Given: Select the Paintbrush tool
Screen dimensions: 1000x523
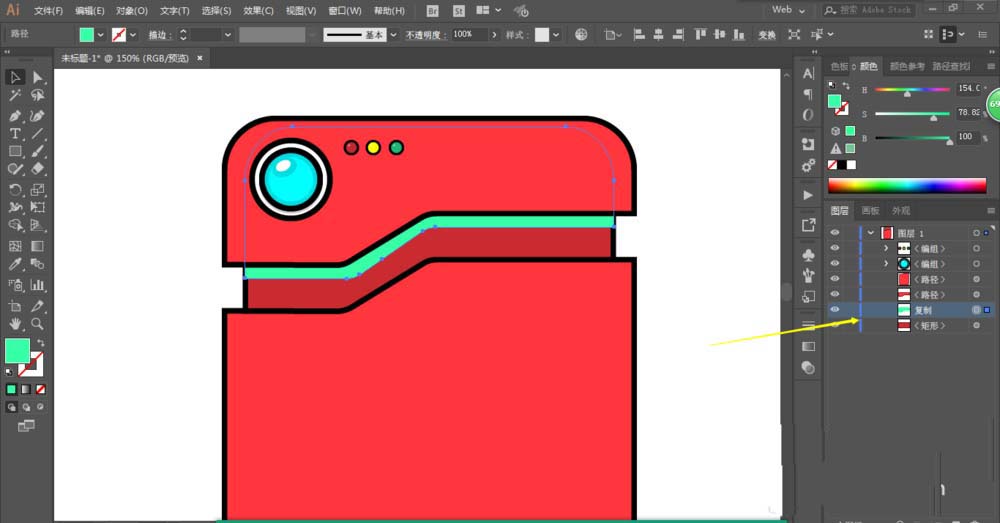Looking at the screenshot, I should [38, 152].
